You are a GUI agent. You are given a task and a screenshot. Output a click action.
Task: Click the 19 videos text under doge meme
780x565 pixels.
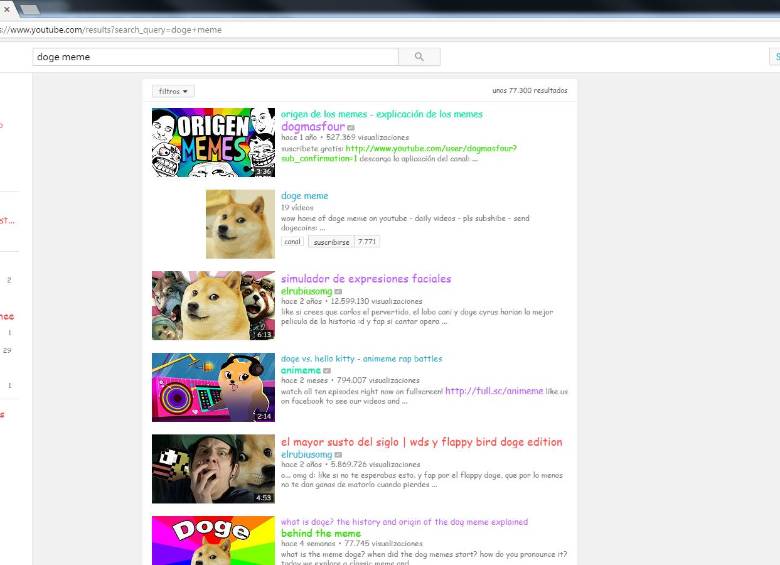297,207
